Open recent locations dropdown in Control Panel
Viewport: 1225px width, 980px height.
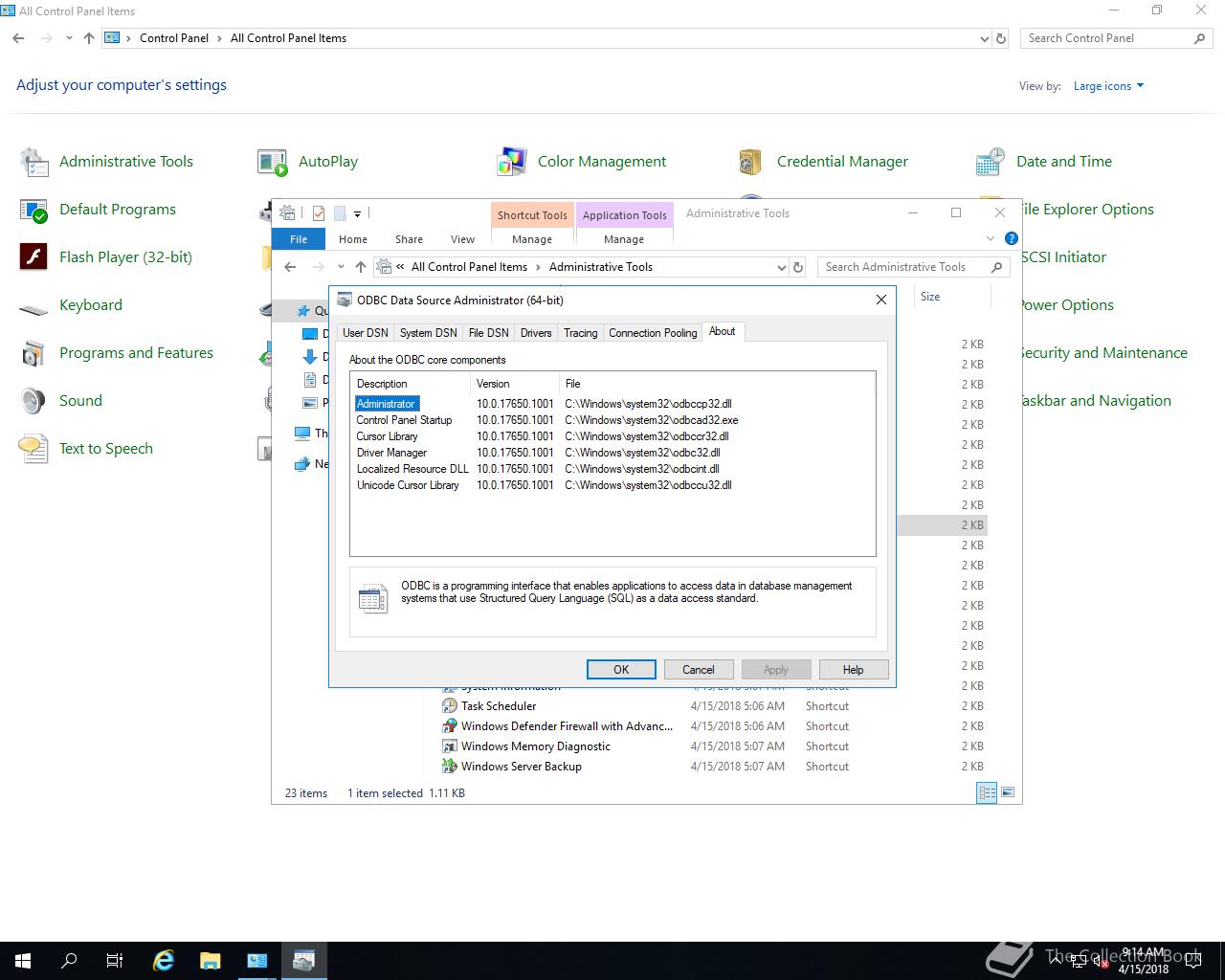pos(69,38)
